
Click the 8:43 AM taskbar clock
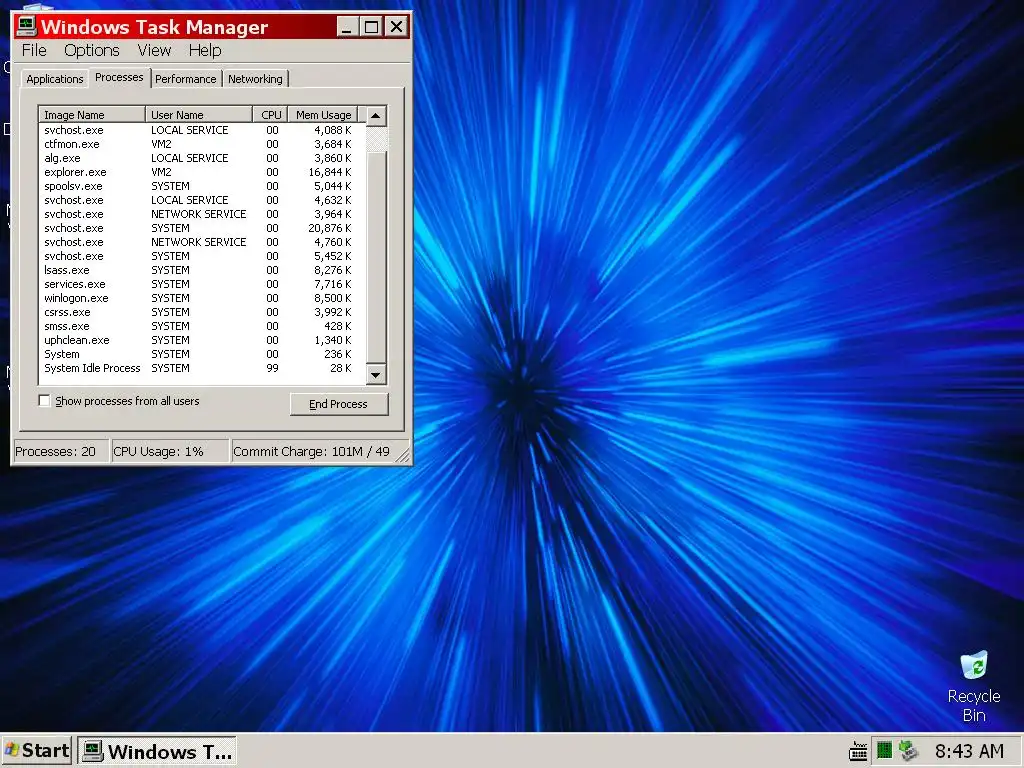click(969, 751)
